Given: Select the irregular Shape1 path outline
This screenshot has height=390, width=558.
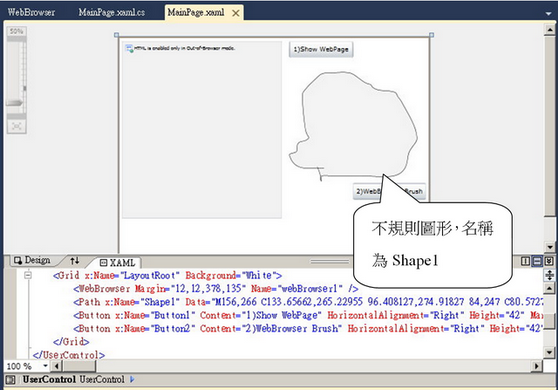Looking at the screenshot, I should pyautogui.click(x=353, y=125).
